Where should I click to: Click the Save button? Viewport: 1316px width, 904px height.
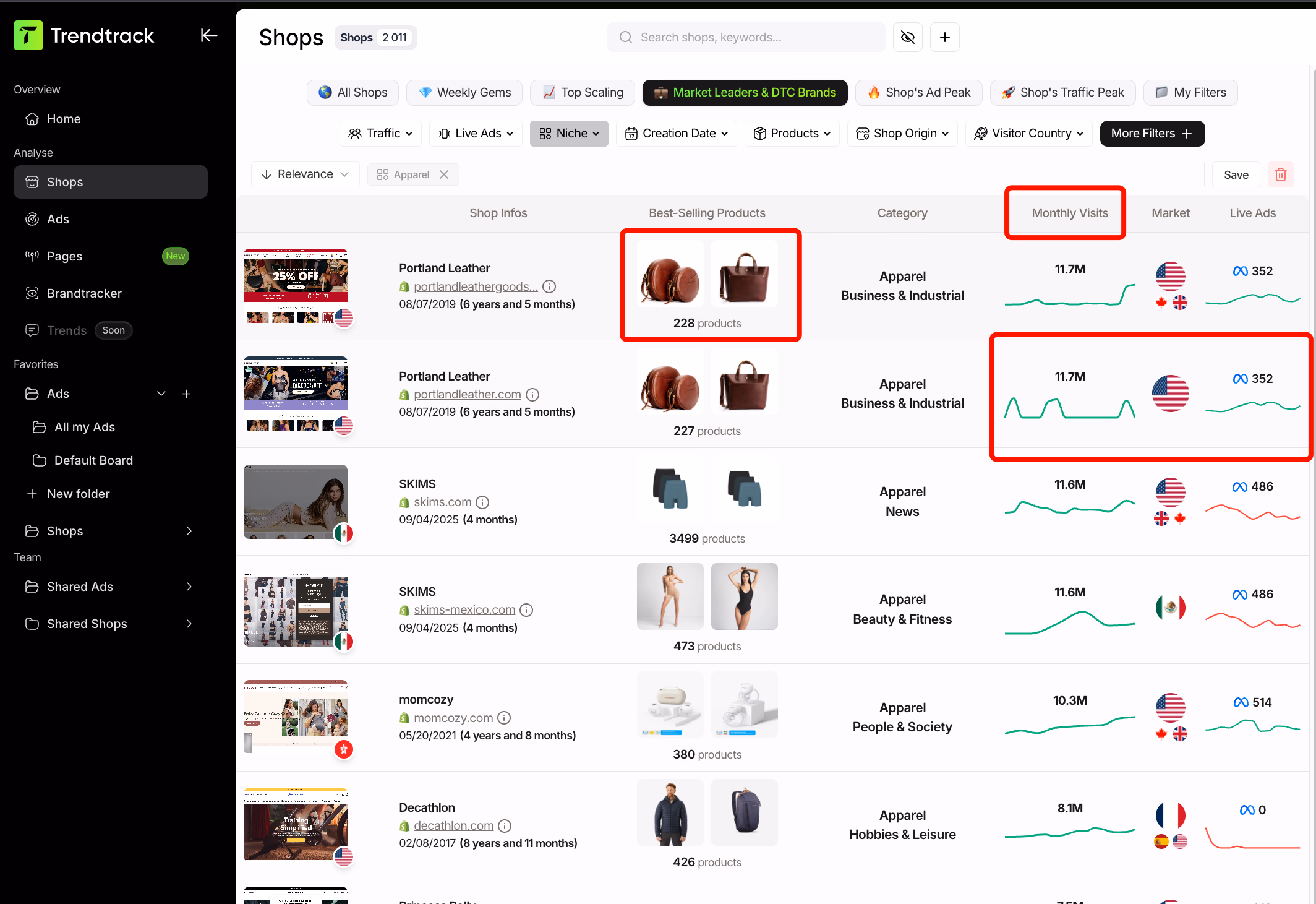click(1235, 174)
